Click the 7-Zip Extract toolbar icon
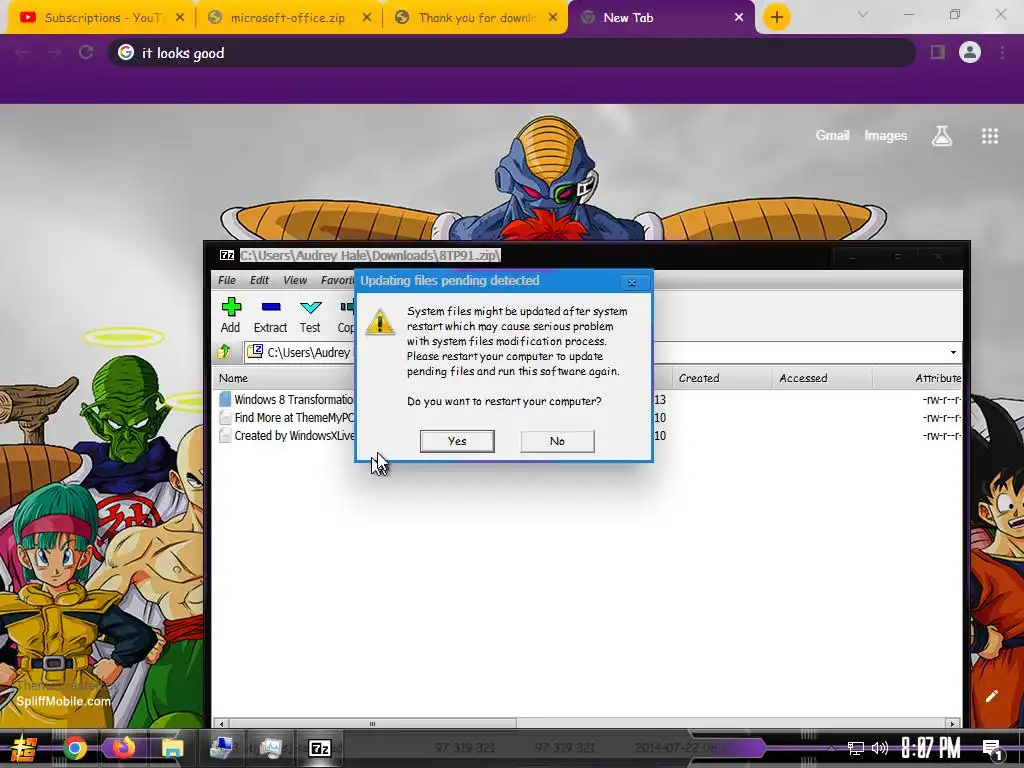Screen dimensions: 1024x768 point(270,315)
